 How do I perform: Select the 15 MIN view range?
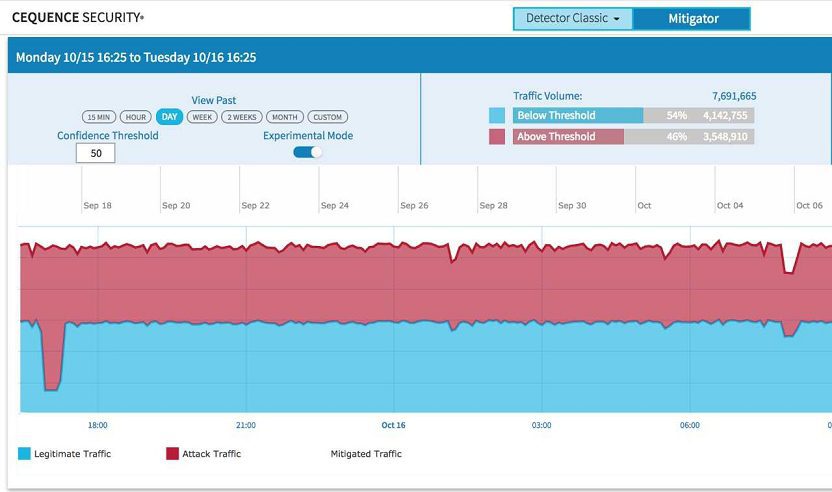97,117
